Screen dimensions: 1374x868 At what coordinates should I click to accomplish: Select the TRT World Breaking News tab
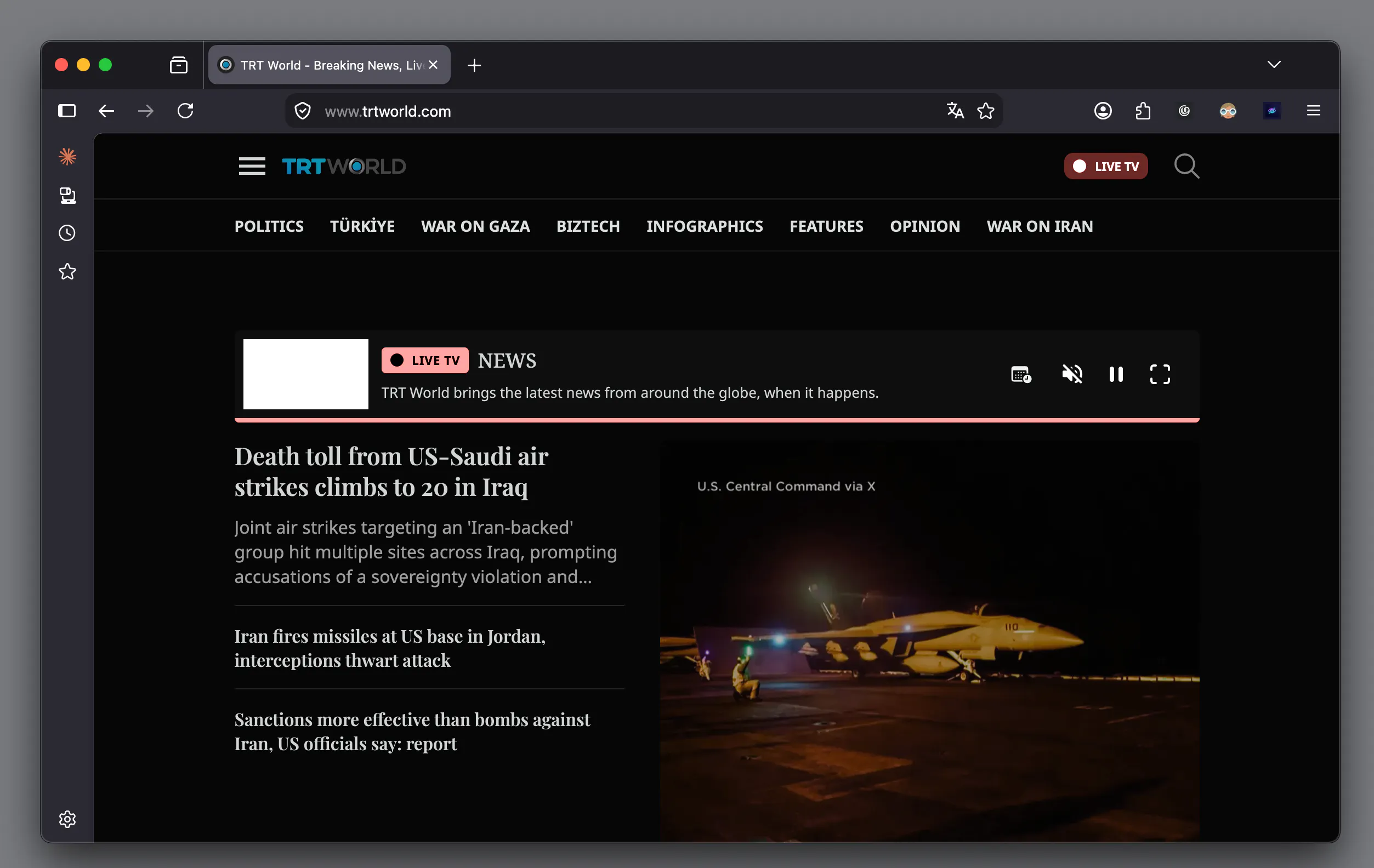(329, 65)
